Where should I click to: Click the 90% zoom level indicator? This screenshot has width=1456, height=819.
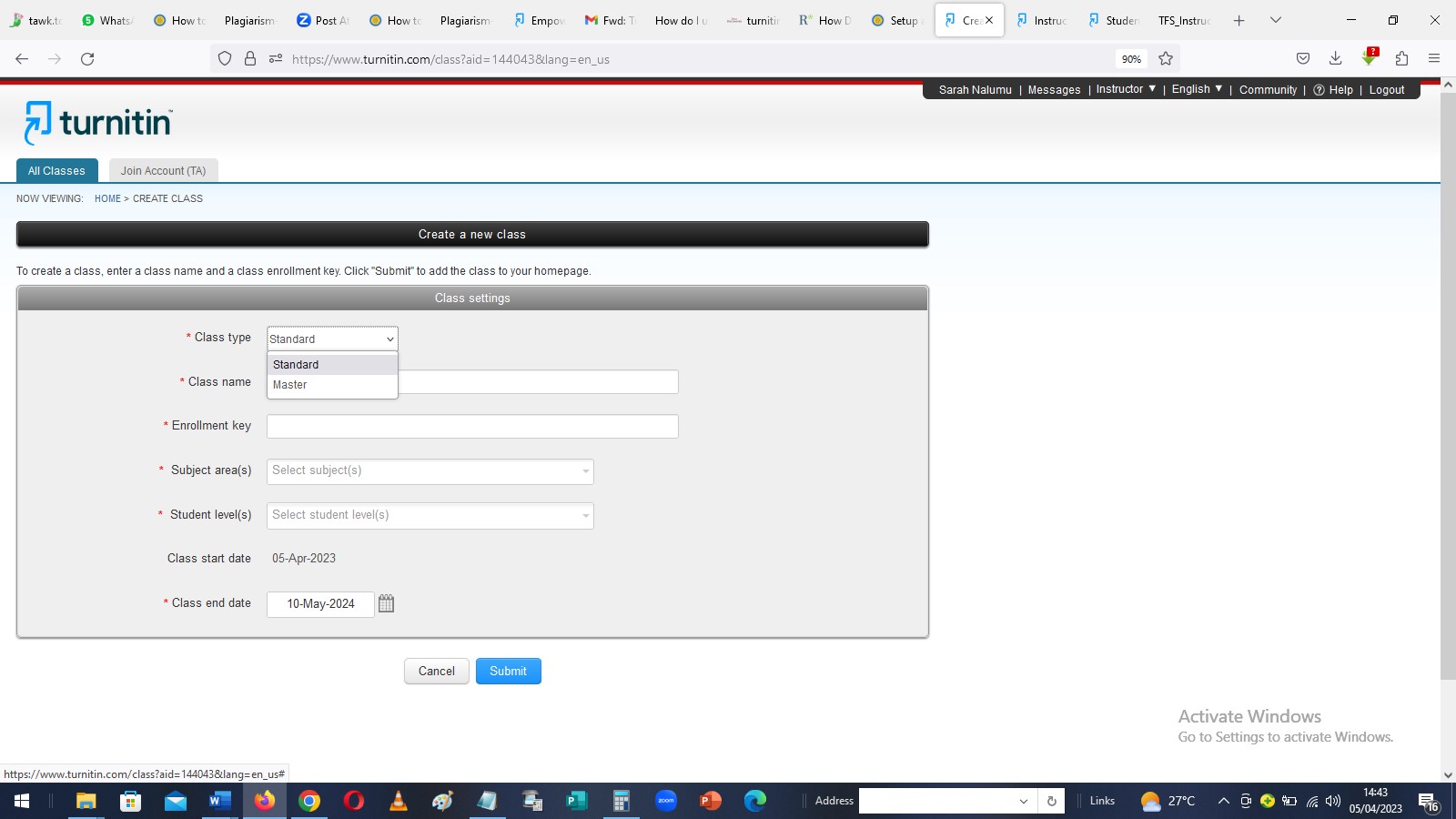[1131, 59]
